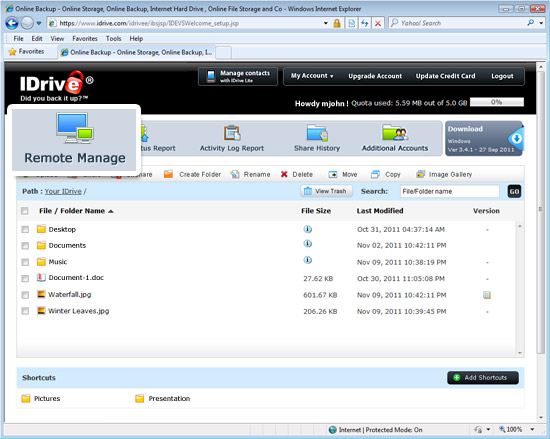Image resolution: width=550 pixels, height=439 pixels.
Task: Open the zoom level 100% dropdown
Action: point(532,429)
